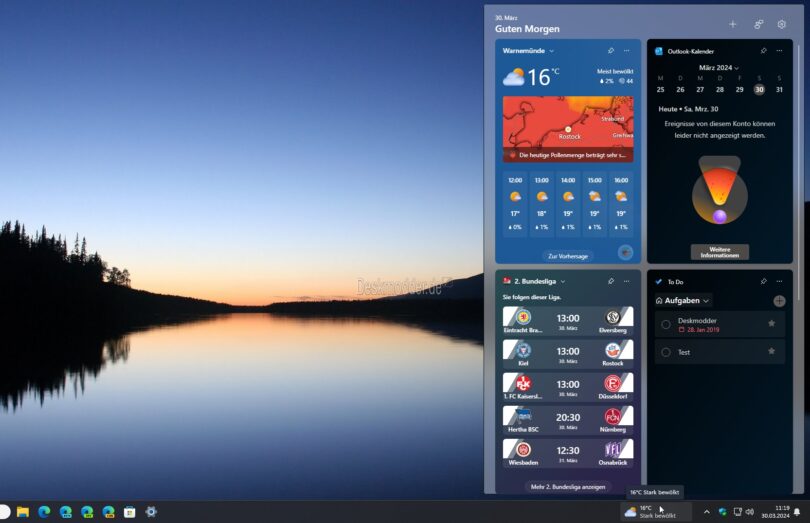Open File Explorer from the taskbar
810x523 pixels.
(x=22, y=511)
